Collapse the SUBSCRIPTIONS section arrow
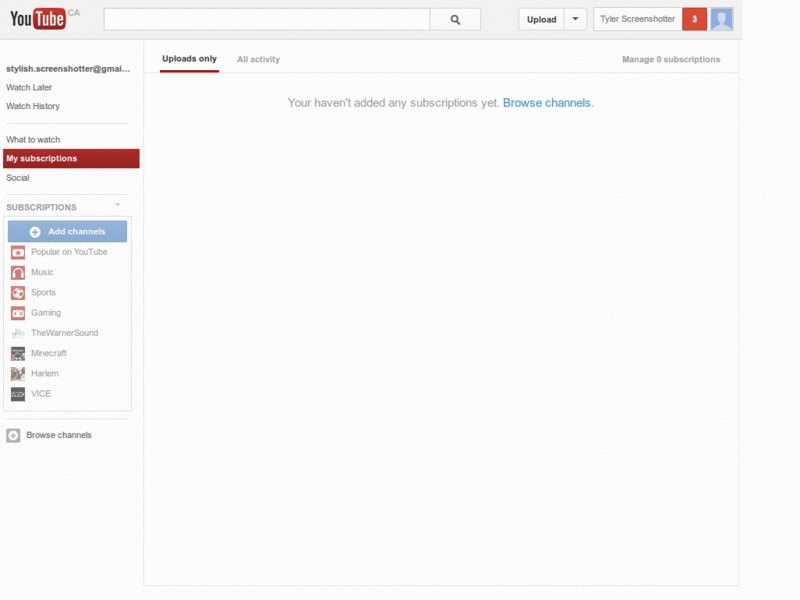This screenshot has height=600, width=800. pyautogui.click(x=117, y=204)
